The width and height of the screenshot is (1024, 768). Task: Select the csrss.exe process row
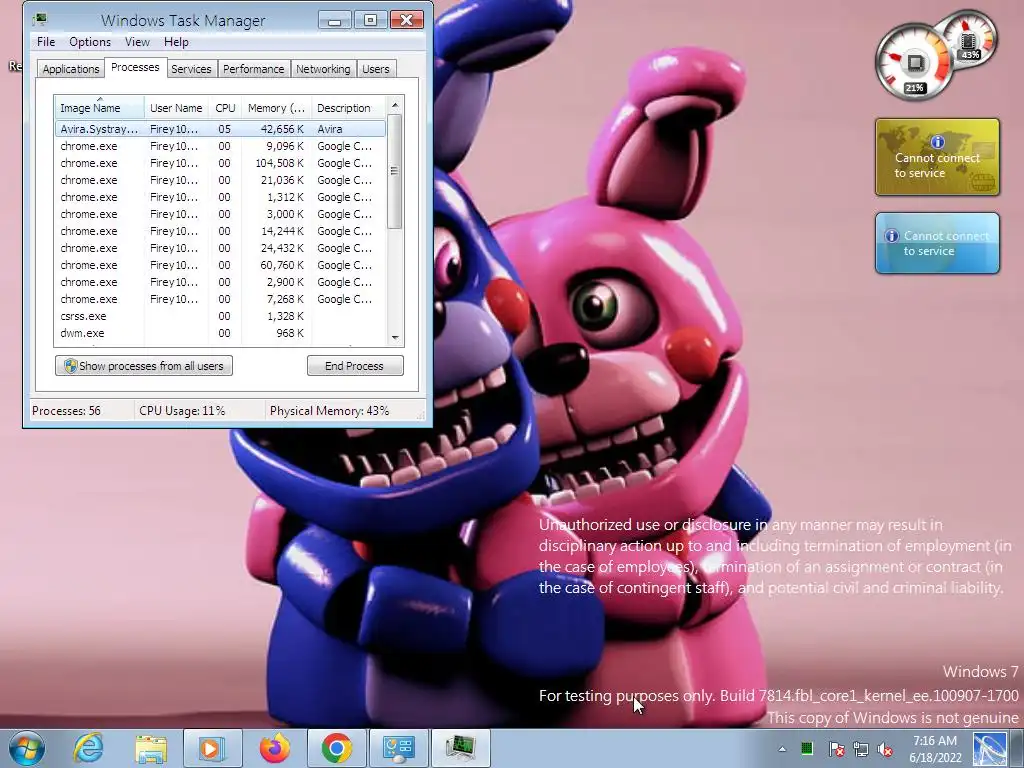pyautogui.click(x=221, y=316)
